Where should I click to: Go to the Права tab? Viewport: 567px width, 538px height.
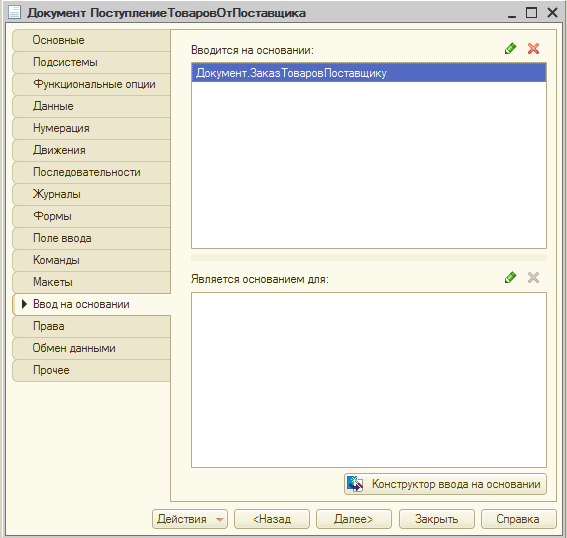click(x=91, y=326)
